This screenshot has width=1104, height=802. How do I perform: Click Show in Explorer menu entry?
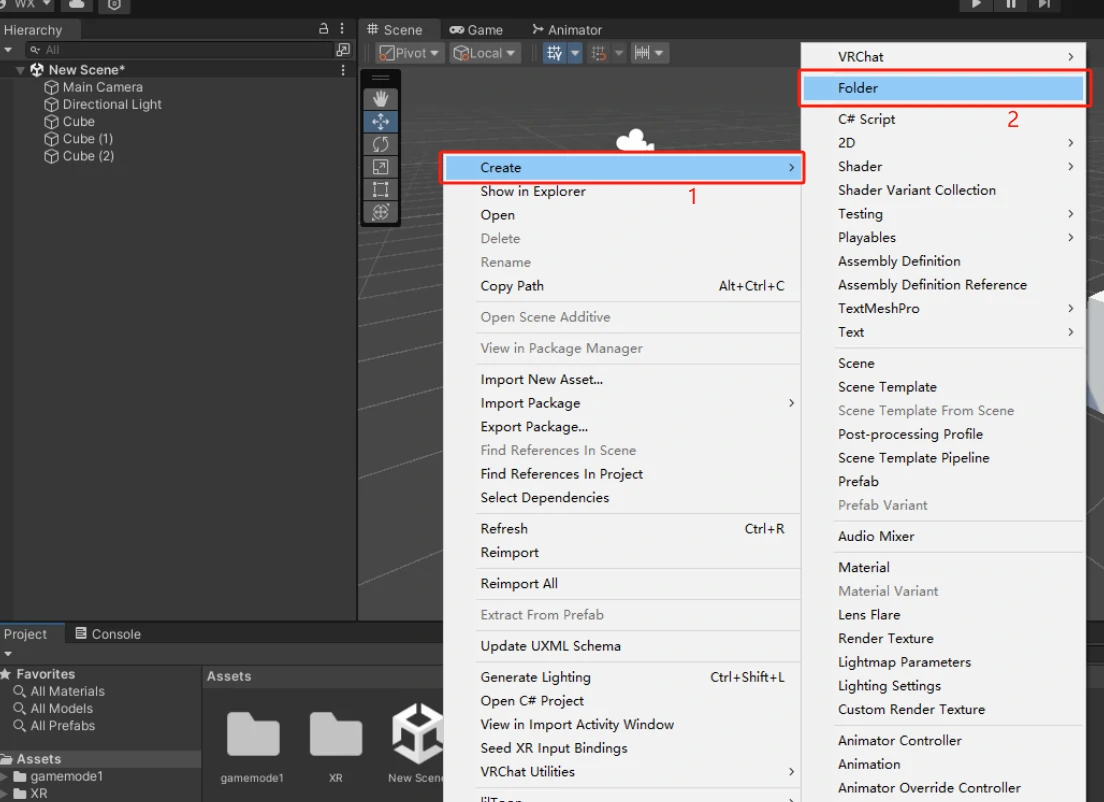coord(533,191)
